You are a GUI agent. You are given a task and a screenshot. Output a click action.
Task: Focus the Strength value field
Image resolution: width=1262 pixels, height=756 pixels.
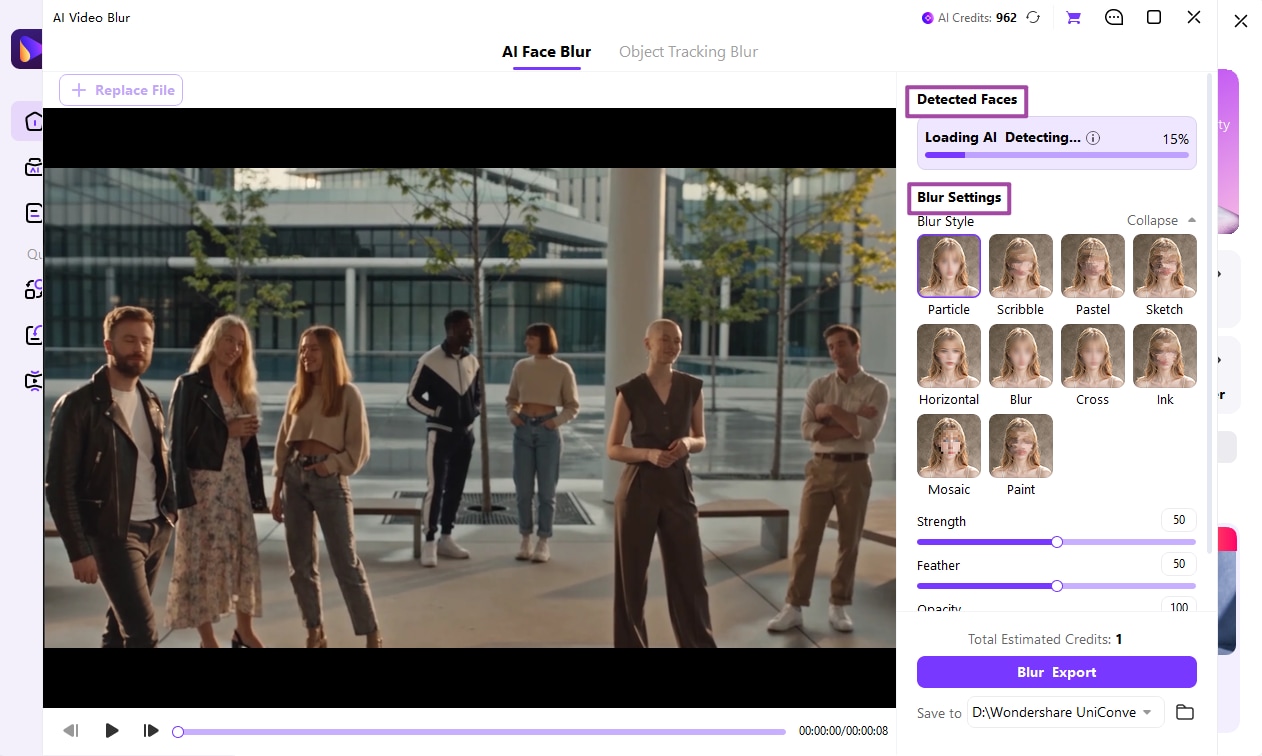point(1179,520)
